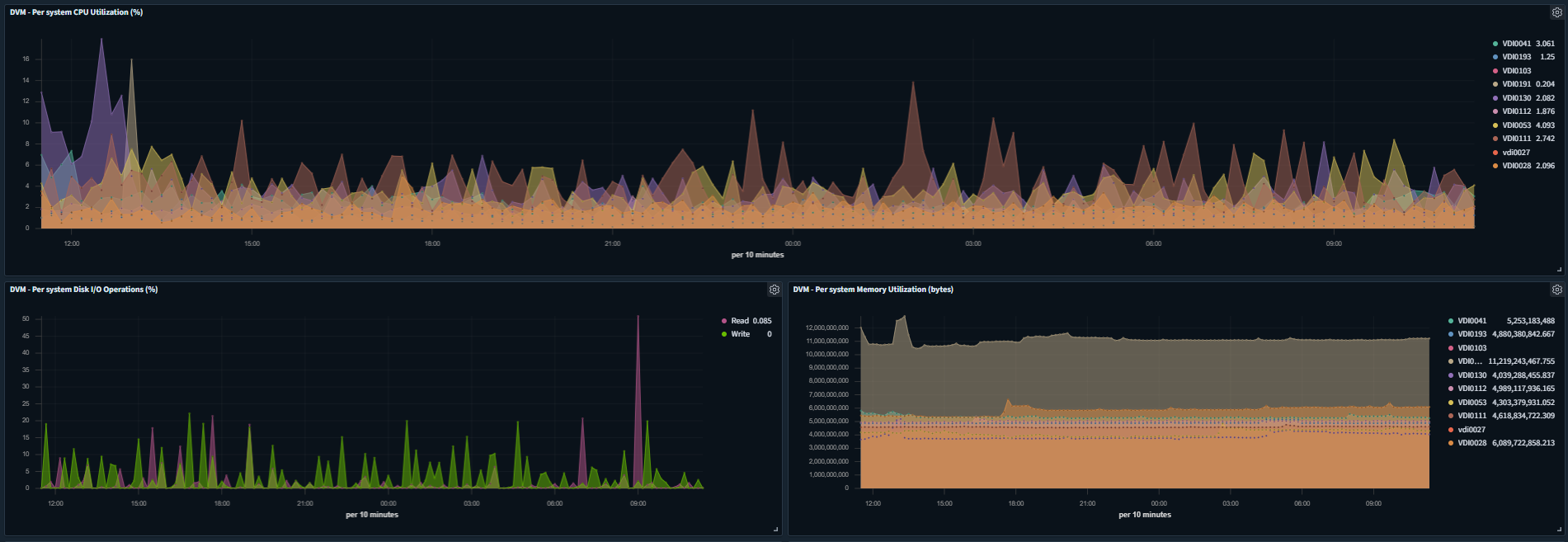The image size is (1568, 542).
Task: Toggle VDI0028 series in Memory legend
Action: tap(1471, 443)
